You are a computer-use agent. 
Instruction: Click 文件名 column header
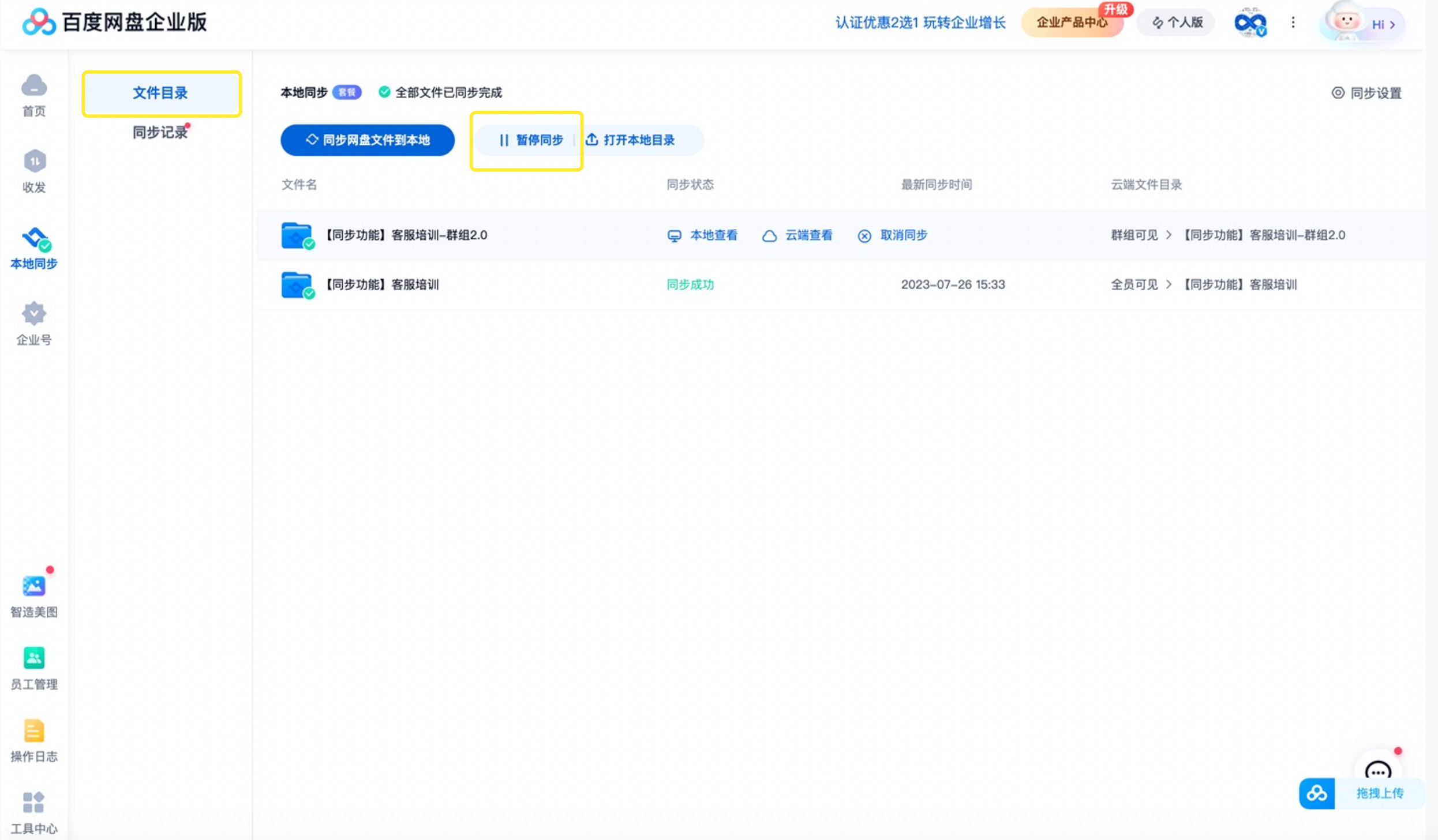(x=299, y=185)
